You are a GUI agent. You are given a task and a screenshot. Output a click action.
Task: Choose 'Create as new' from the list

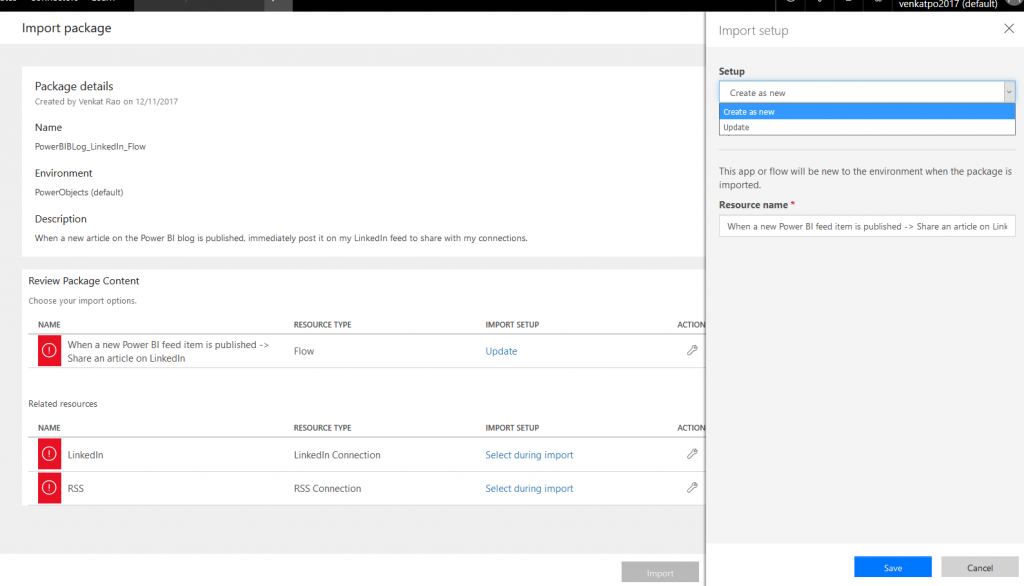pyautogui.click(x=866, y=112)
